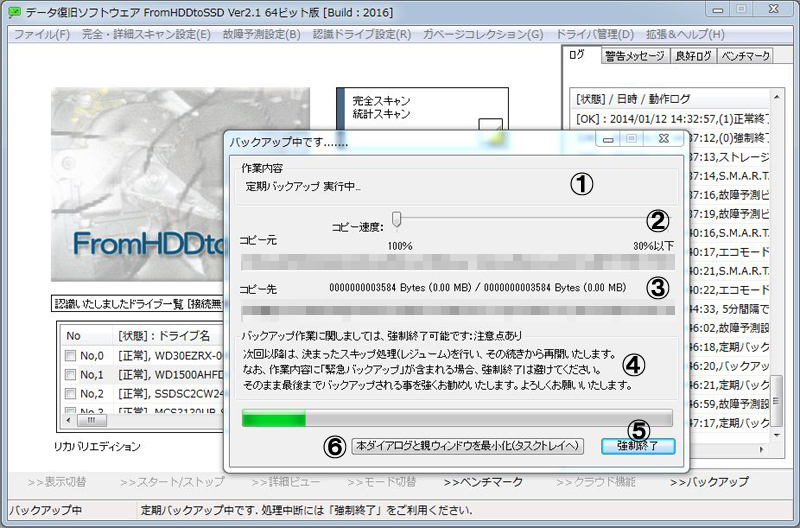Screen dimensions: 800x528
Task: Click the リカバリエディション label
Action: (x=97, y=446)
